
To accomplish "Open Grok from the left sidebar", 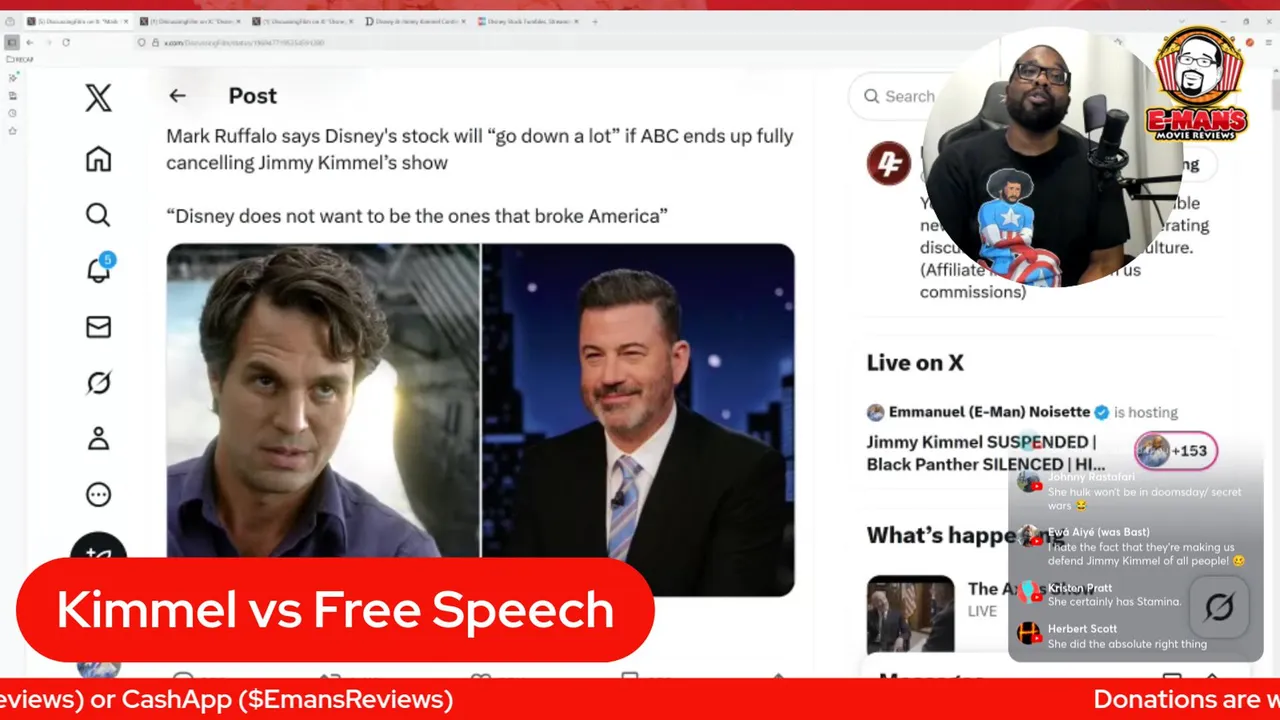I will pos(98,383).
